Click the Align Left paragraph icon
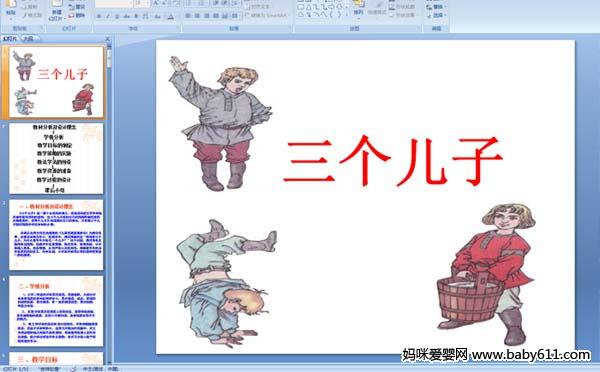This screenshot has width=600, height=372. click(188, 16)
